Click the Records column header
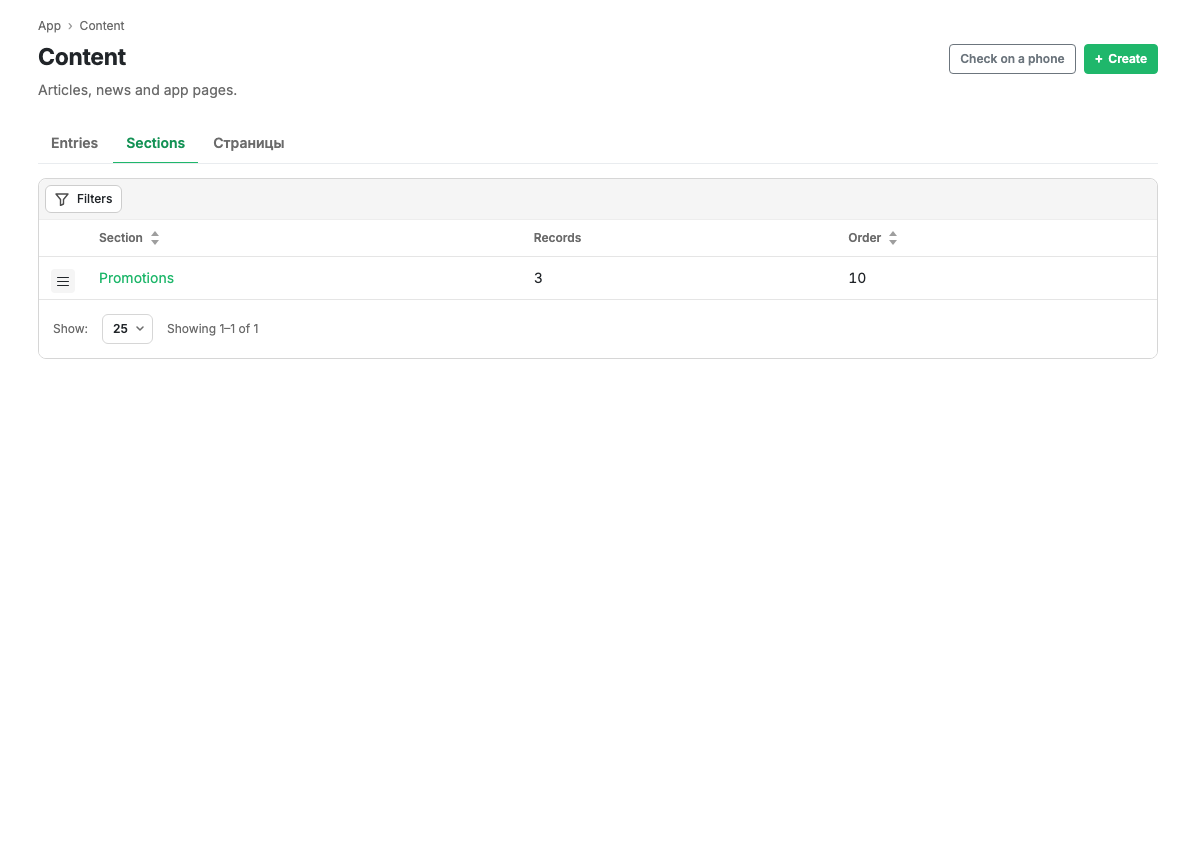The height and width of the screenshot is (848, 1196). pyautogui.click(x=557, y=238)
